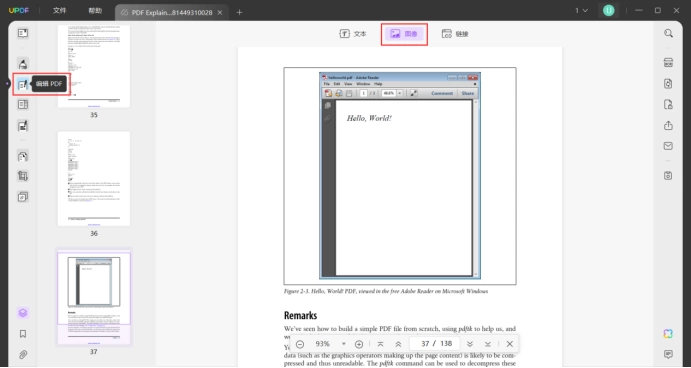Open the 文件 menu

(x=59, y=11)
